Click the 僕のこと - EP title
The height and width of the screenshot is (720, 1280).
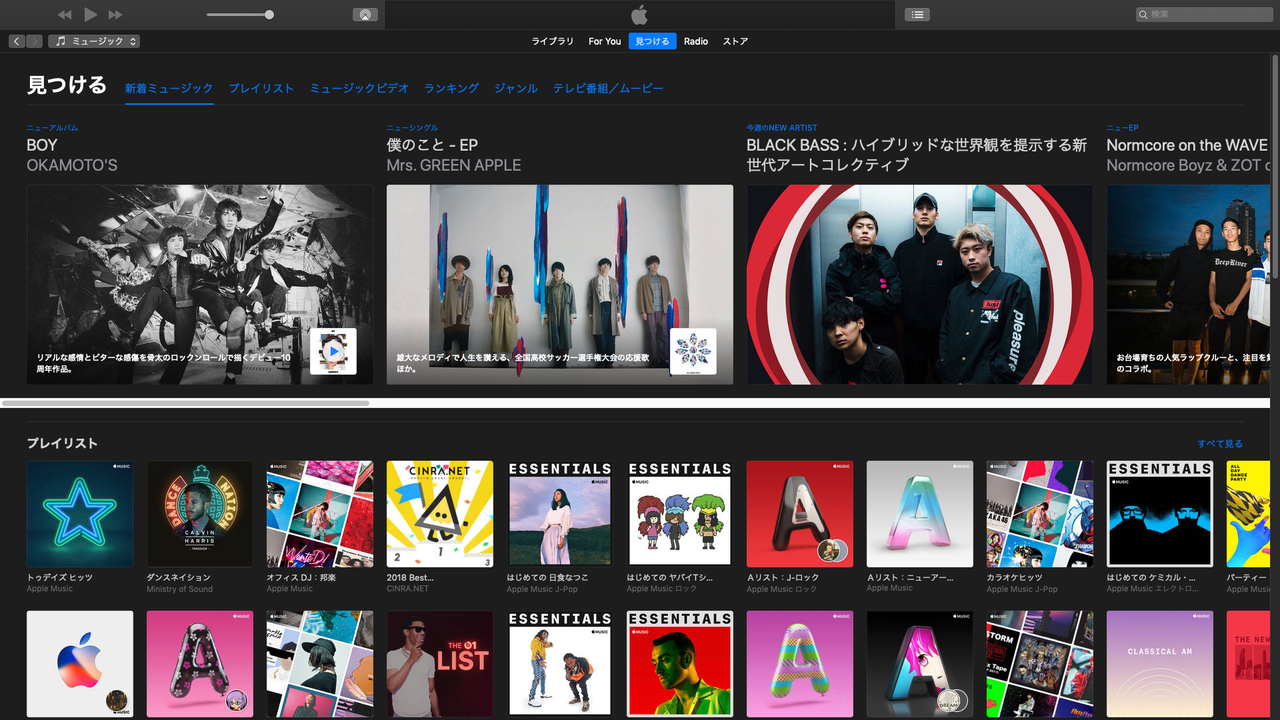click(432, 145)
